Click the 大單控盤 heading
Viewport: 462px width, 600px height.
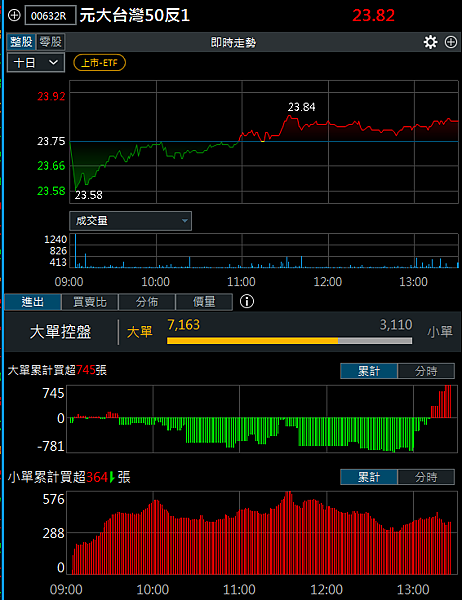click(60, 332)
